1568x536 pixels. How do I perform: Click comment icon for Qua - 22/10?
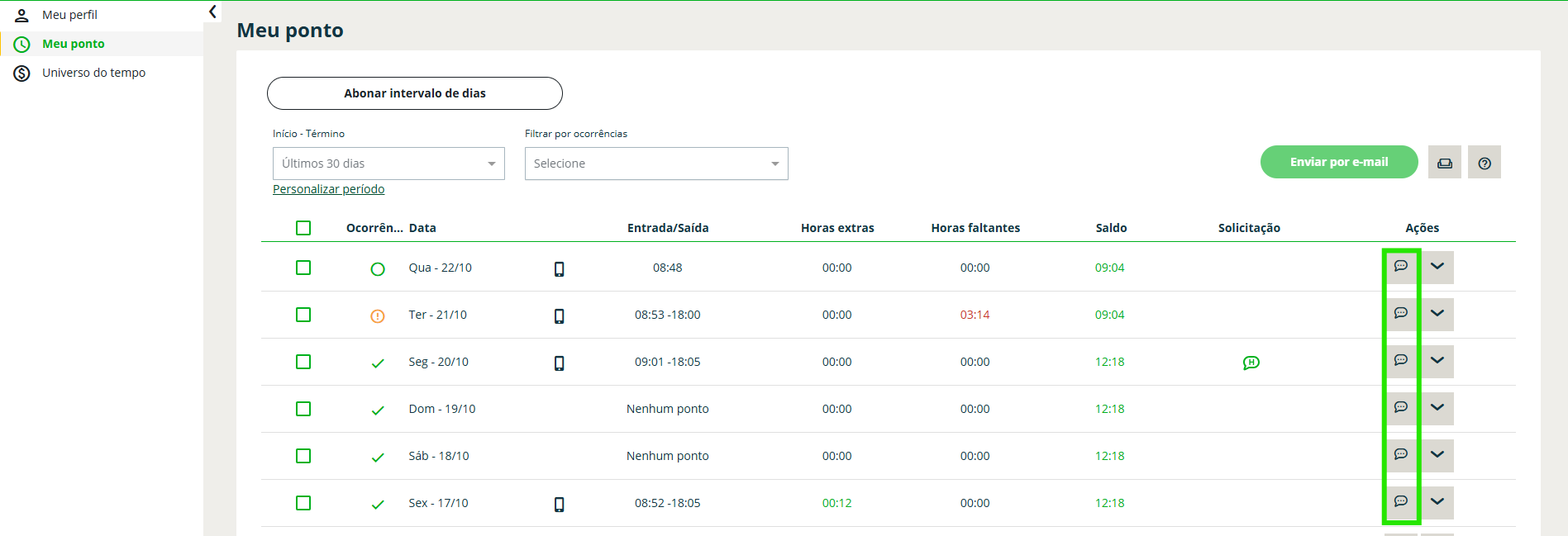click(x=1400, y=267)
